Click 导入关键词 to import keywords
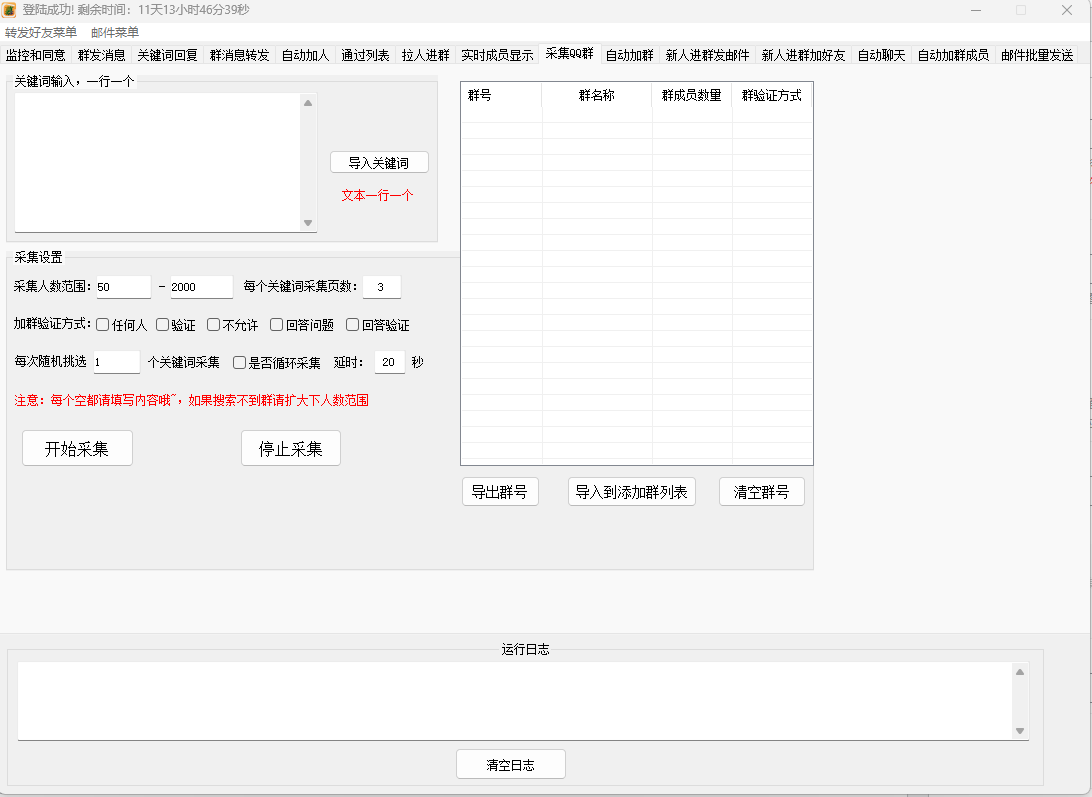The width and height of the screenshot is (1092, 797). (x=379, y=161)
